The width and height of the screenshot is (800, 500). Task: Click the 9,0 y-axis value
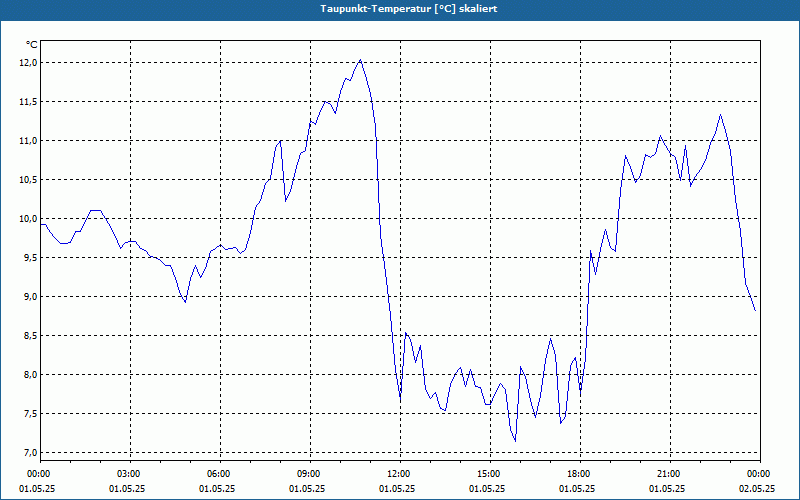pos(30,297)
